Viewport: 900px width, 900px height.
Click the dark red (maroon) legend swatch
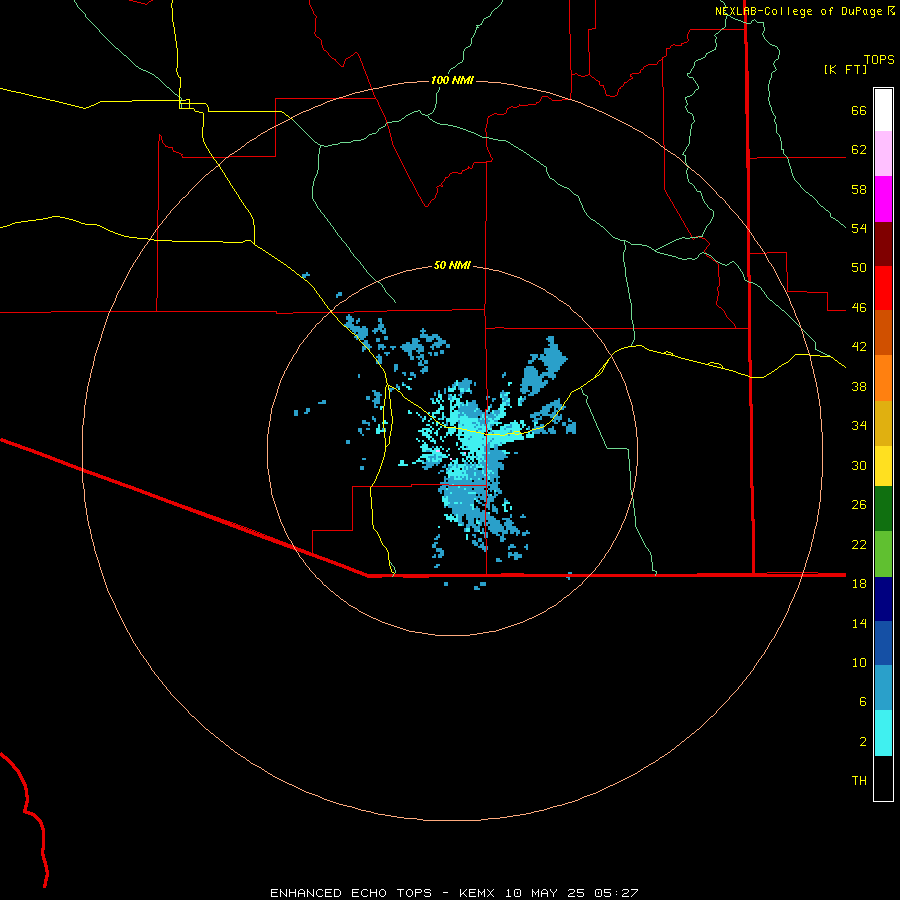click(x=883, y=243)
